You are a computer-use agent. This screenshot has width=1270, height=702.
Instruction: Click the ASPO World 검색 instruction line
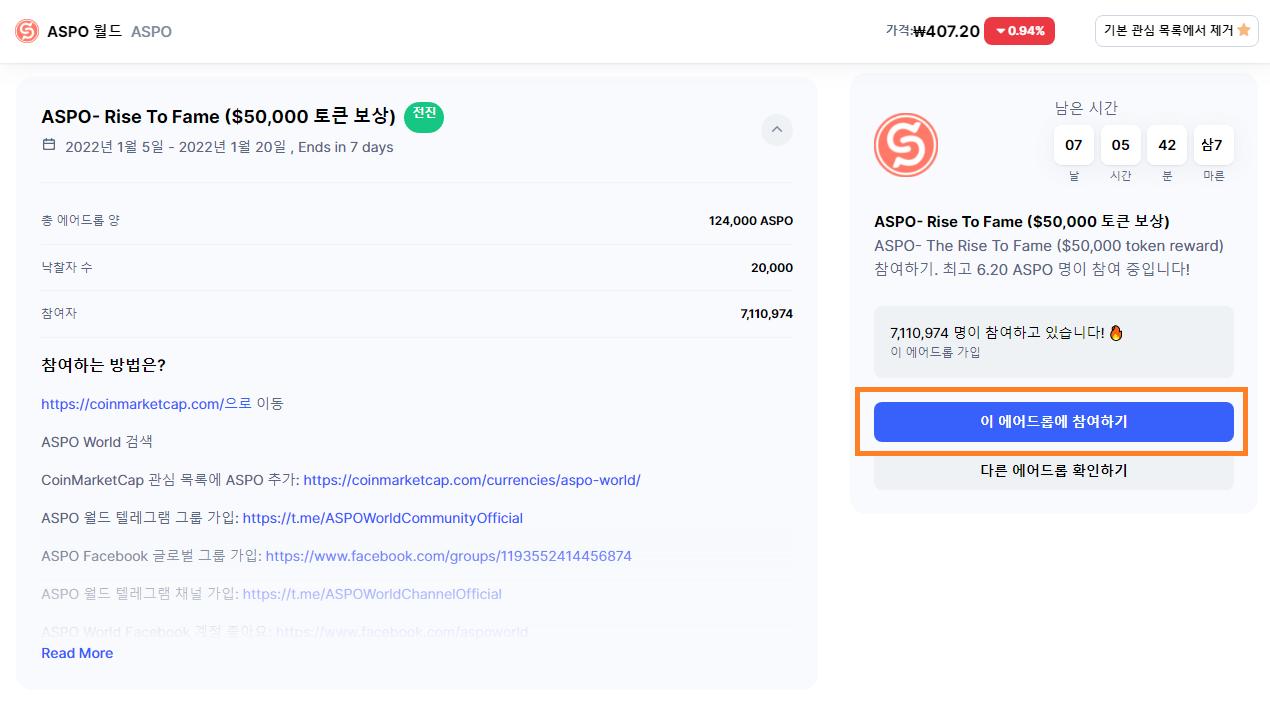97,442
